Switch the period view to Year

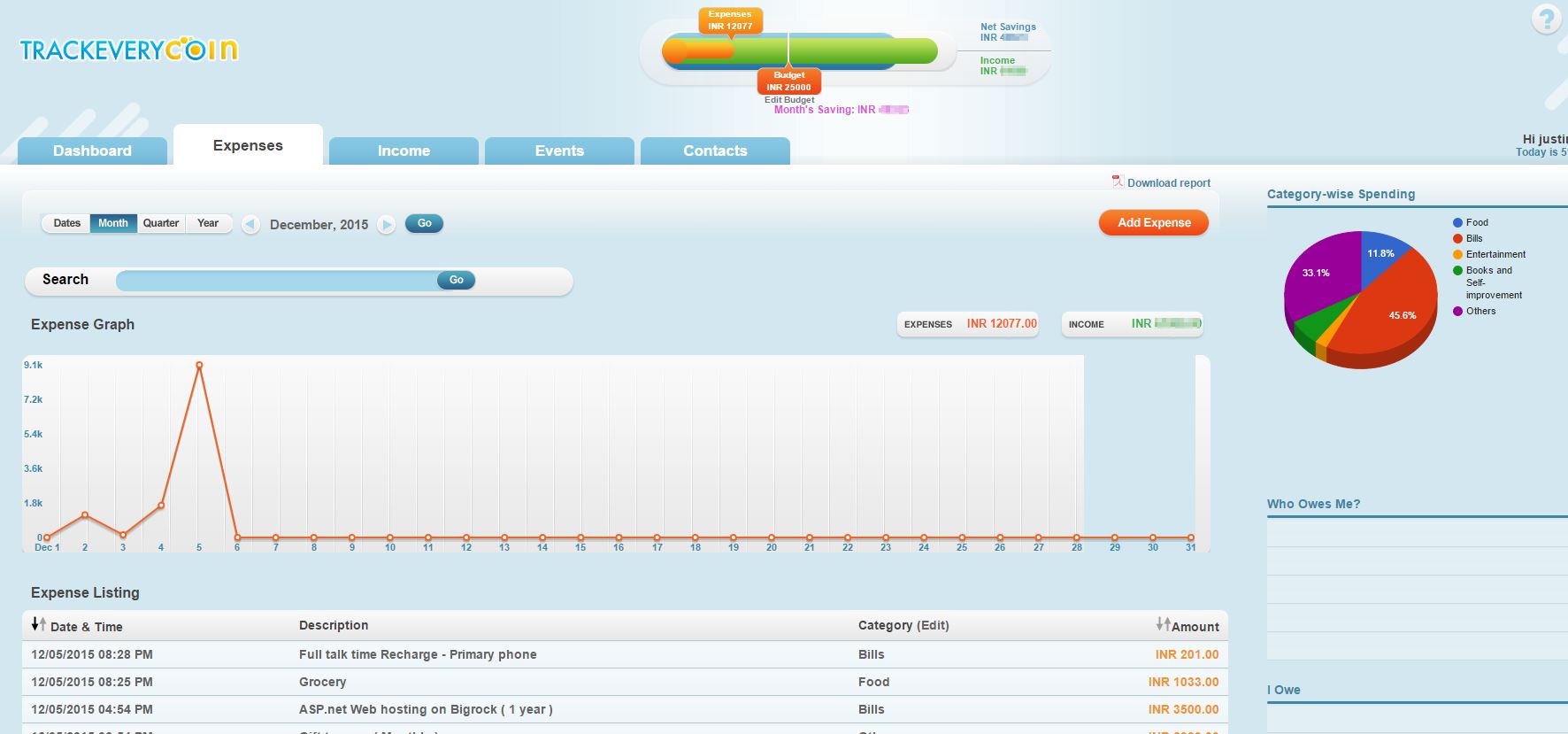pos(208,223)
